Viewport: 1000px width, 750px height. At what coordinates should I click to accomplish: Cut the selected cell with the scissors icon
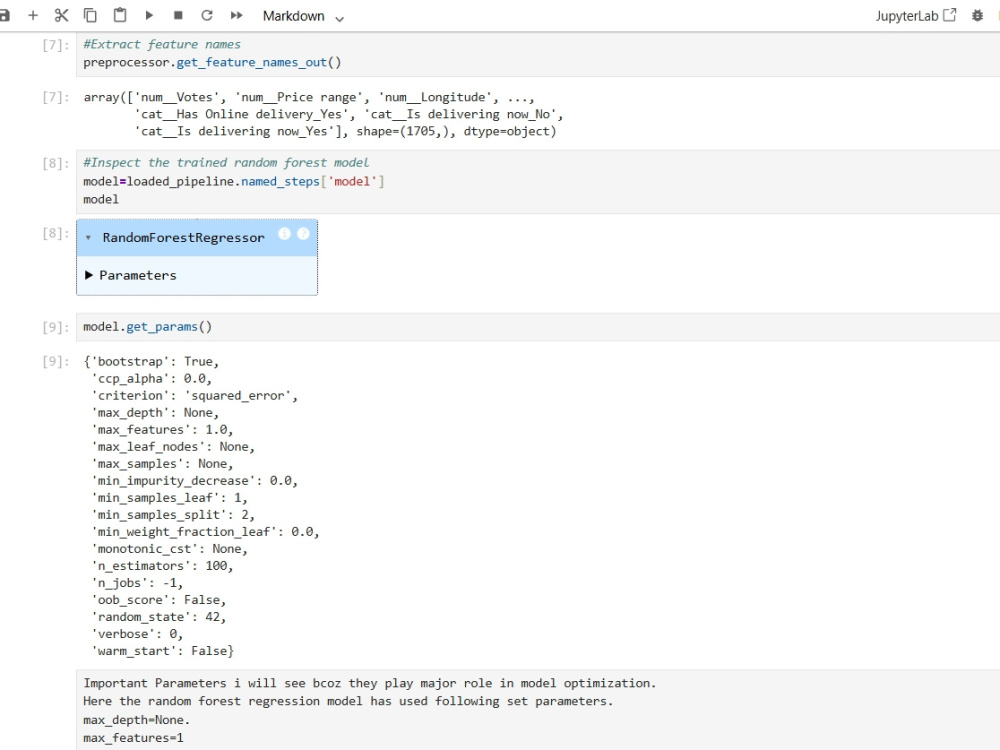pos(61,15)
